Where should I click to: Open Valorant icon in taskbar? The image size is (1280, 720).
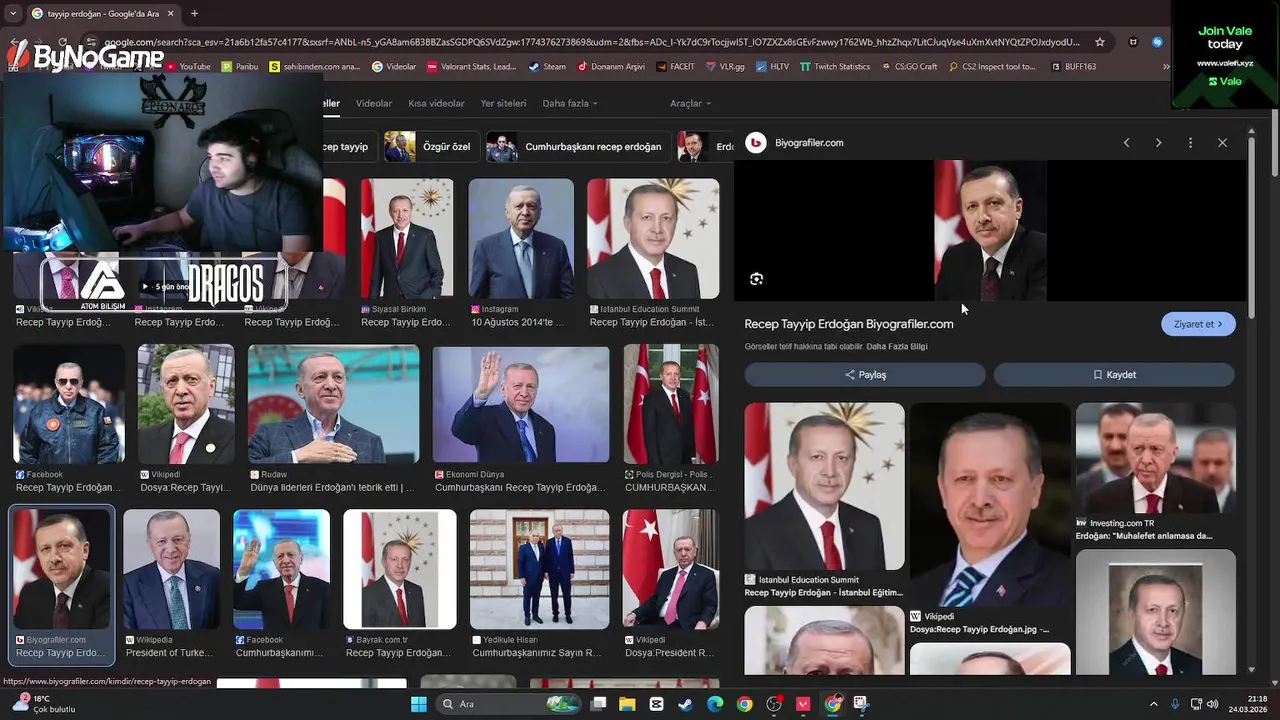[803, 704]
